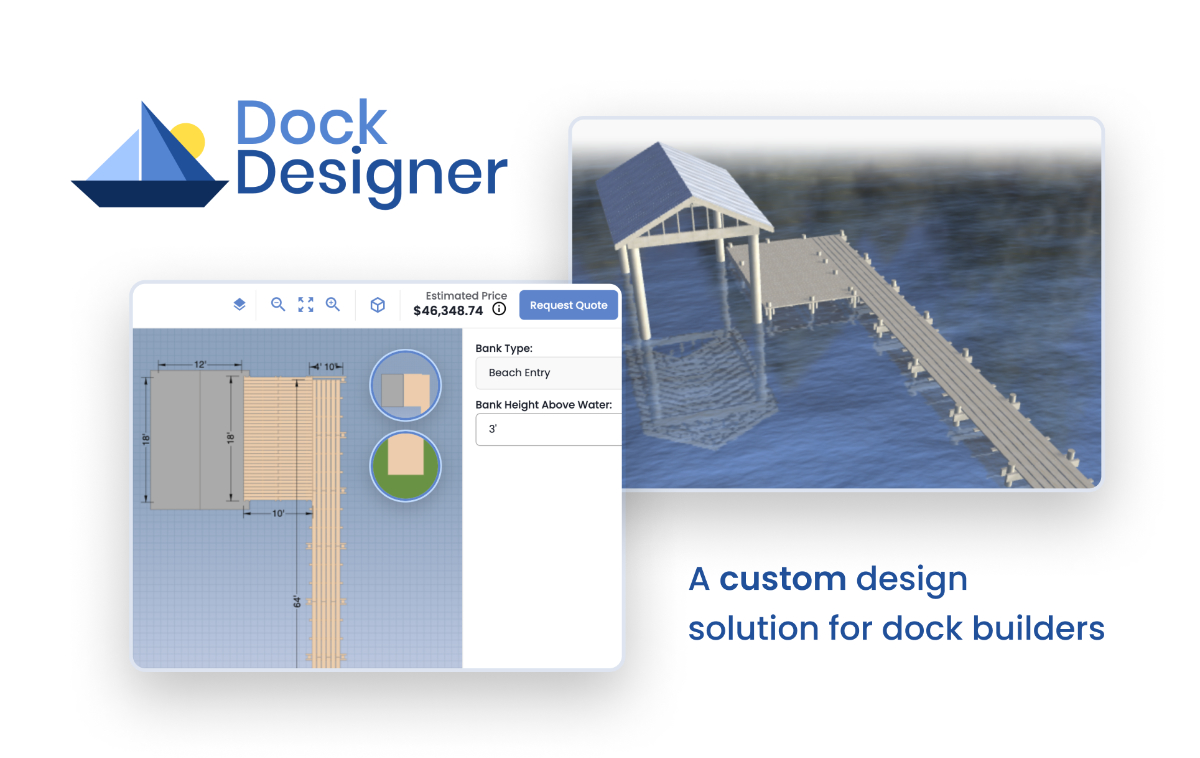The image size is (1200, 758).
Task: Zoom in on the dock plan
Action: tap(333, 305)
